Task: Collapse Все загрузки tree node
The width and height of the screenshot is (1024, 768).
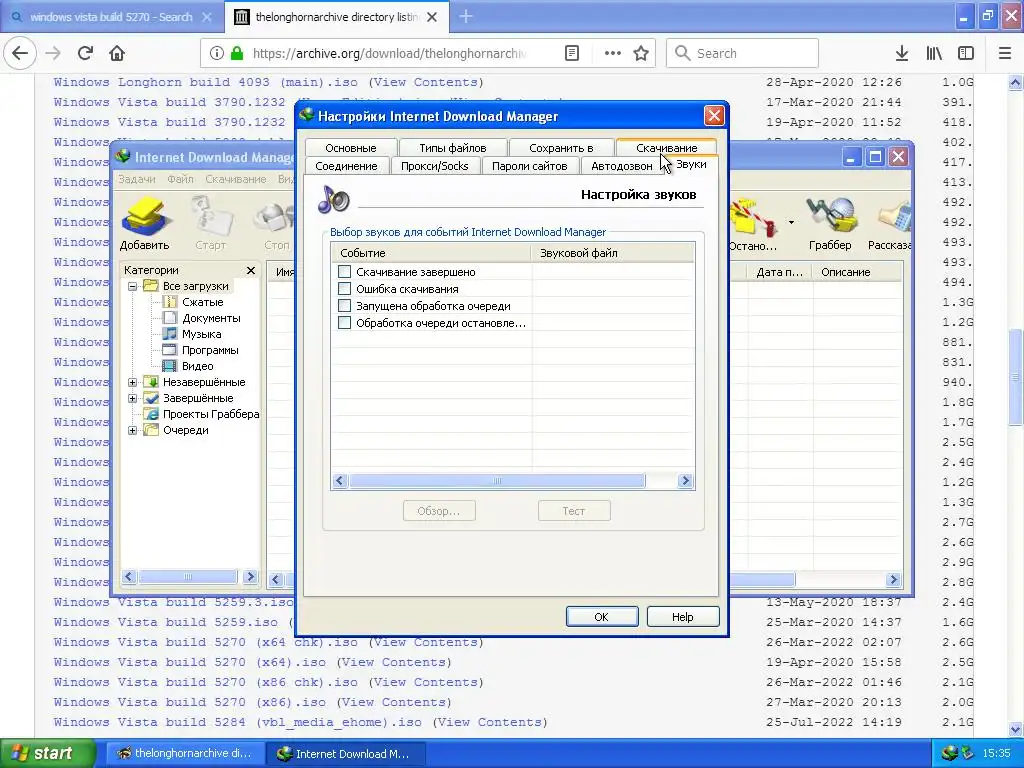Action: click(133, 286)
